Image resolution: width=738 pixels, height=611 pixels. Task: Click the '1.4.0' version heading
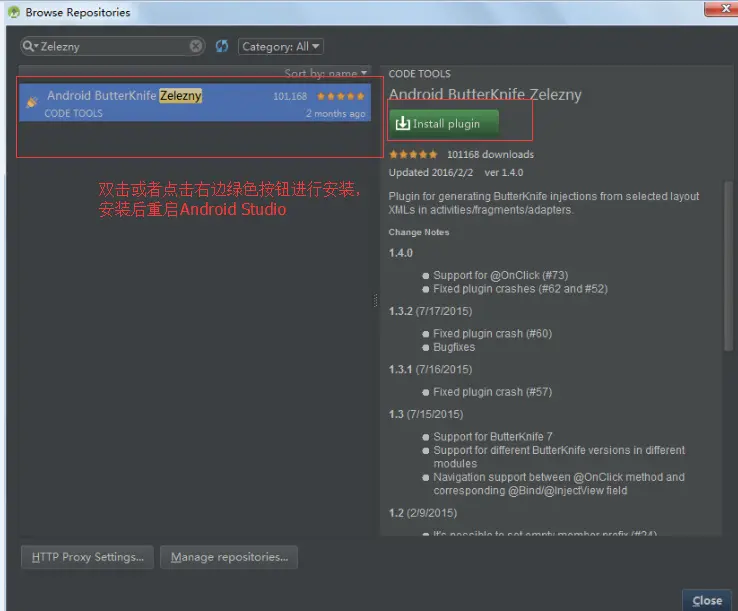(401, 253)
